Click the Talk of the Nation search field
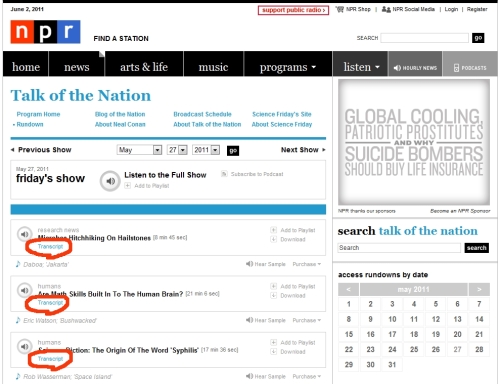The width and height of the screenshot is (500, 384). click(x=399, y=248)
